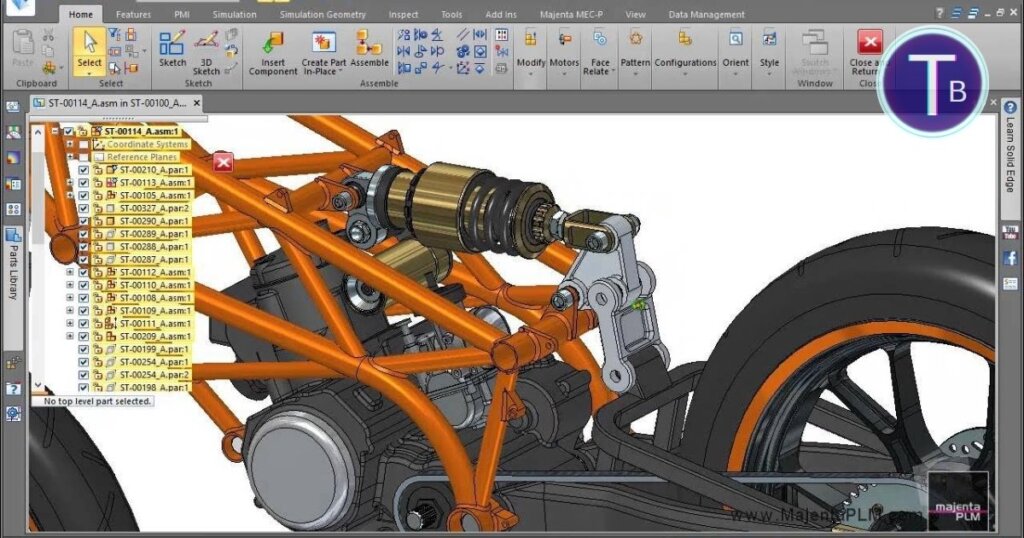Expand the Reference Planes node
Screen dimensions: 1024x538
click(x=70, y=157)
